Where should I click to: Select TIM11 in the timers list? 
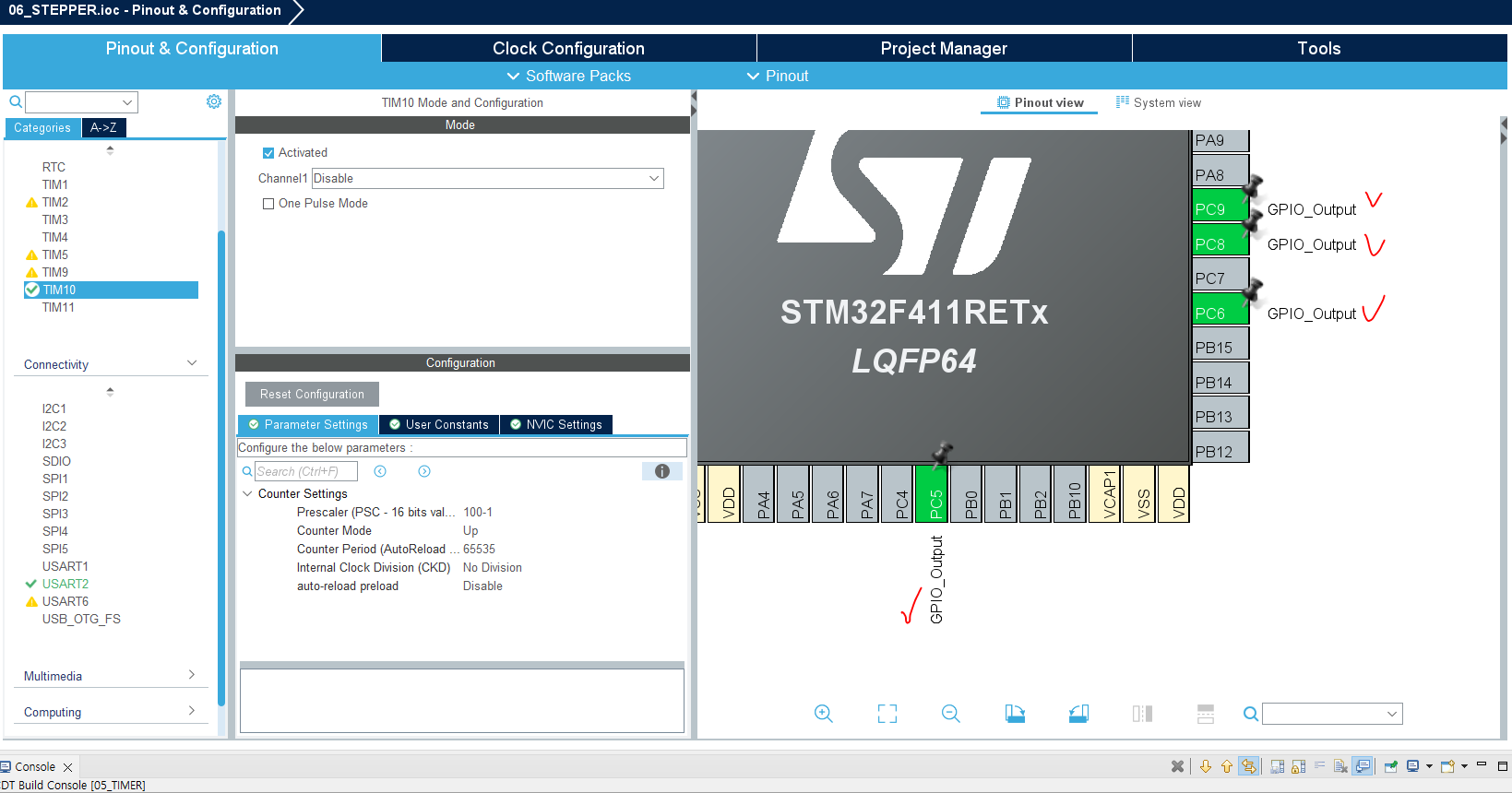point(58,307)
